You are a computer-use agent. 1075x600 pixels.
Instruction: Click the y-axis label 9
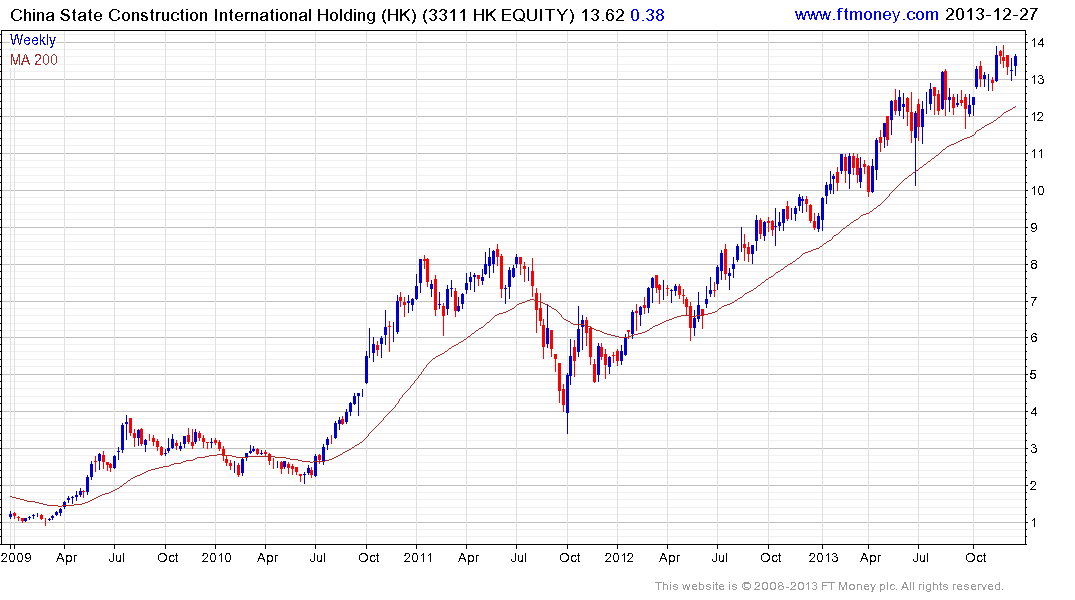(1034, 228)
